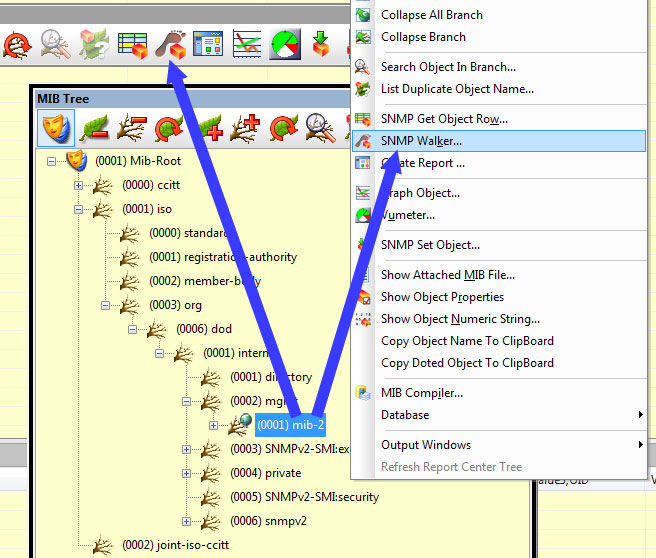Click the SNMP Walker footprint toolbar icon
Screen dimensions: 656x558
click(171, 44)
